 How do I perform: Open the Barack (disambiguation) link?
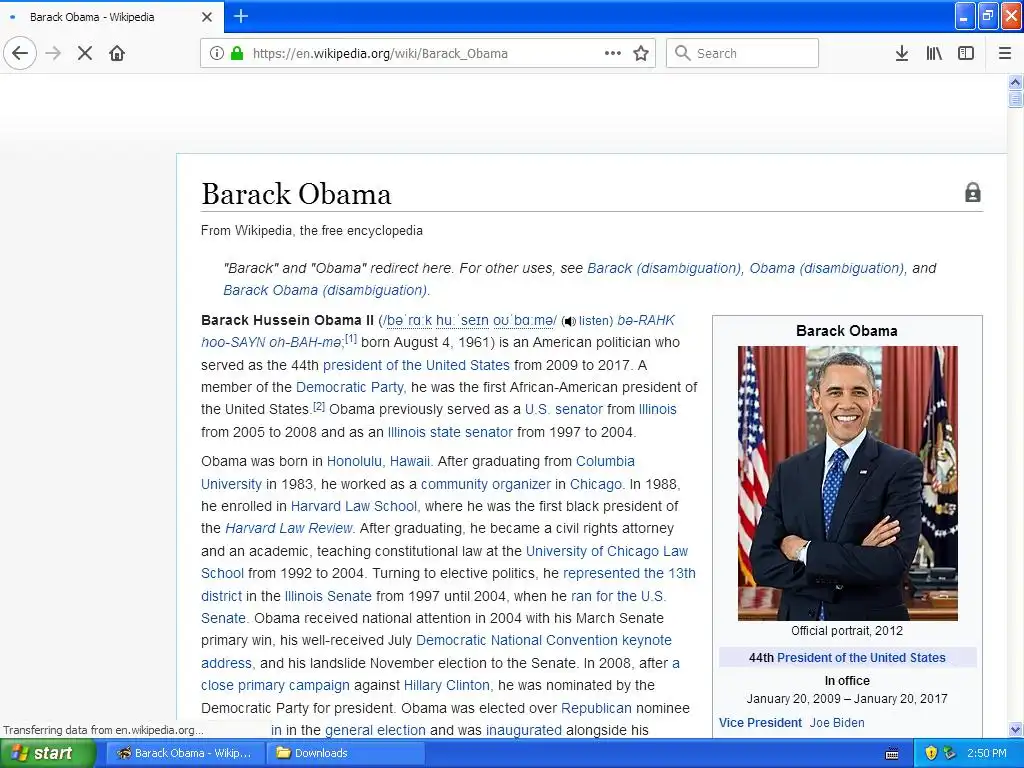coord(664,268)
